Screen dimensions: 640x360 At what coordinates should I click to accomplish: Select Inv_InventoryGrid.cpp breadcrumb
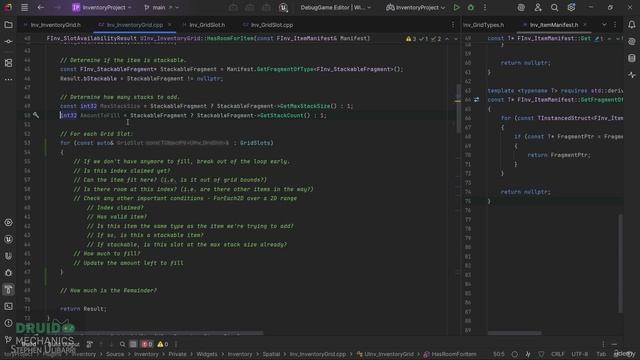318,354
